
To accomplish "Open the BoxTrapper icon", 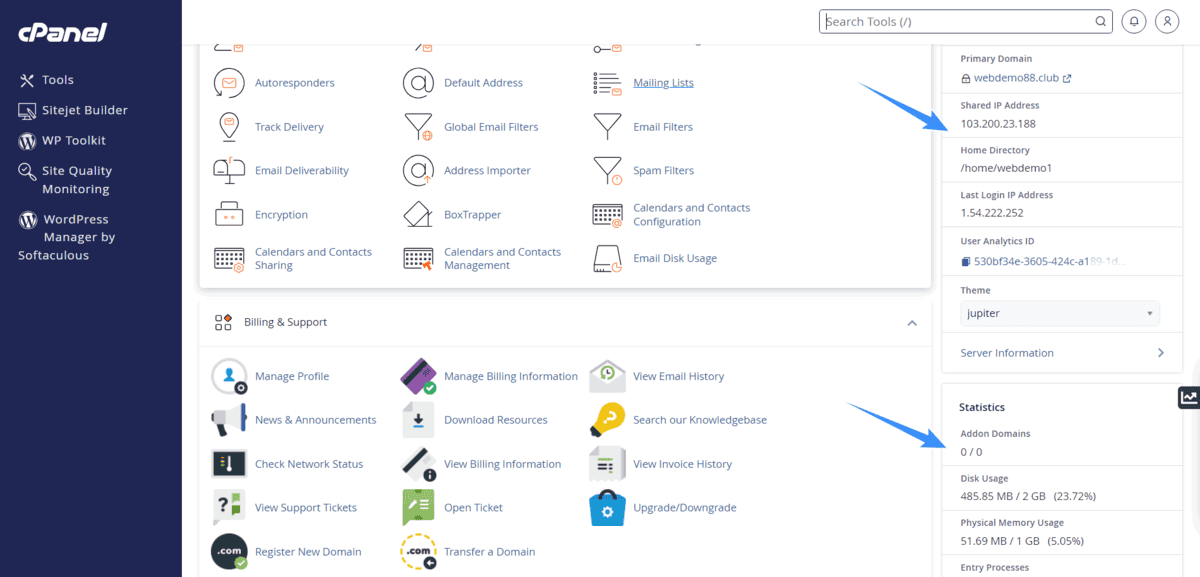I will (418, 214).
